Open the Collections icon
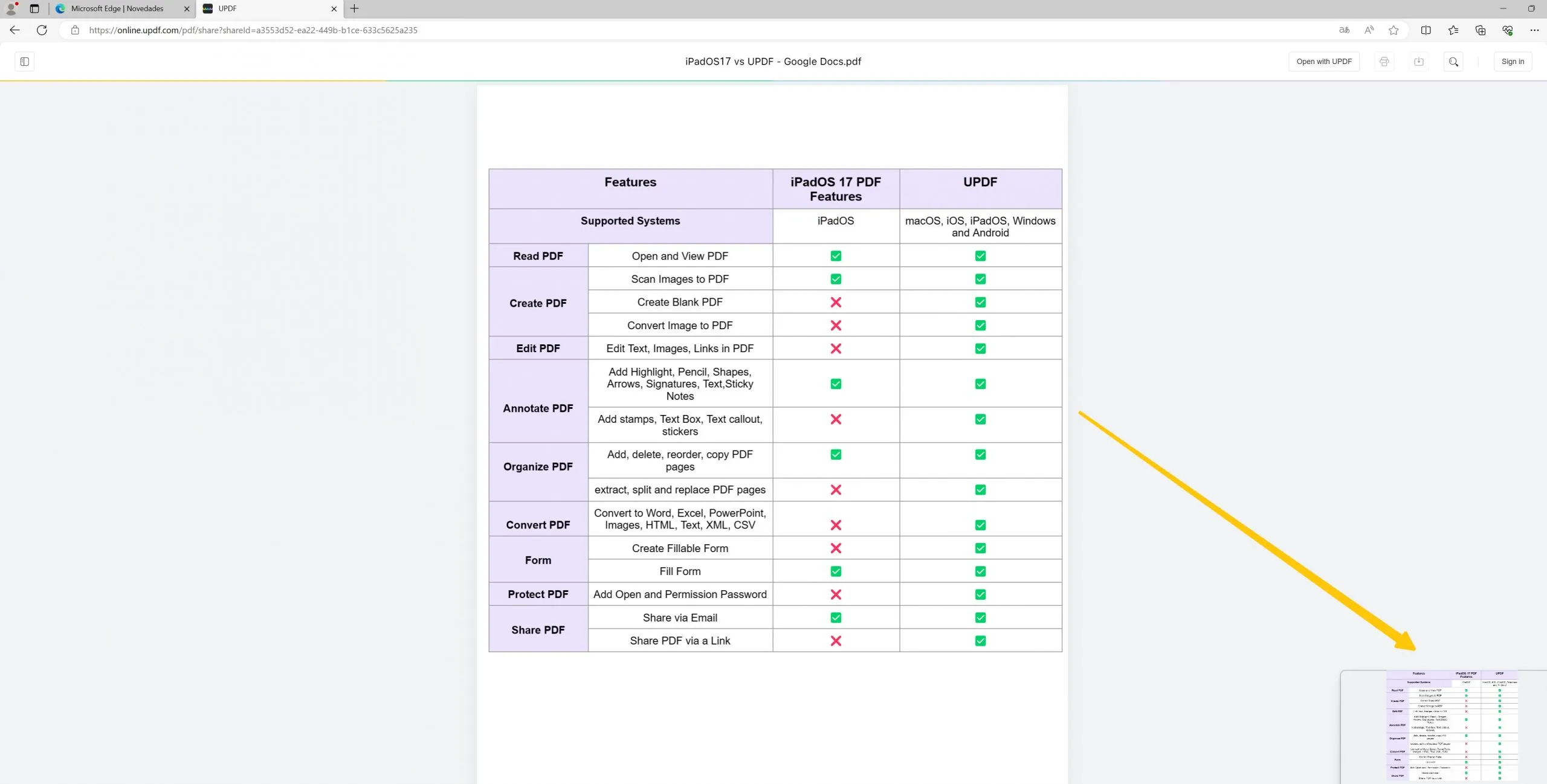The width and height of the screenshot is (1547, 784). pos(1481,30)
